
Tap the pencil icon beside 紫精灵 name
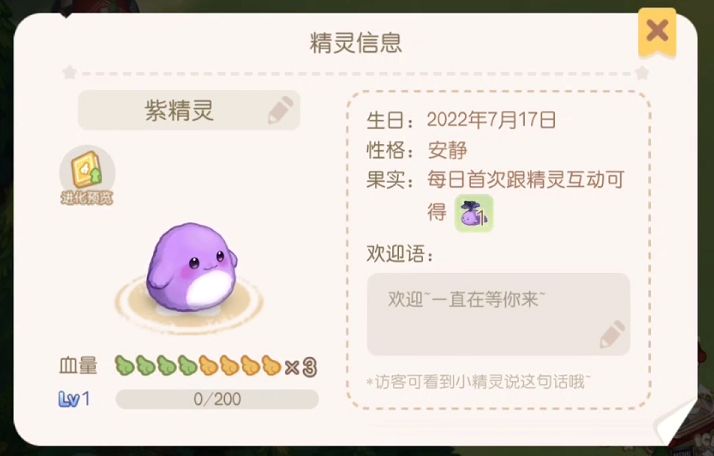[x=280, y=110]
